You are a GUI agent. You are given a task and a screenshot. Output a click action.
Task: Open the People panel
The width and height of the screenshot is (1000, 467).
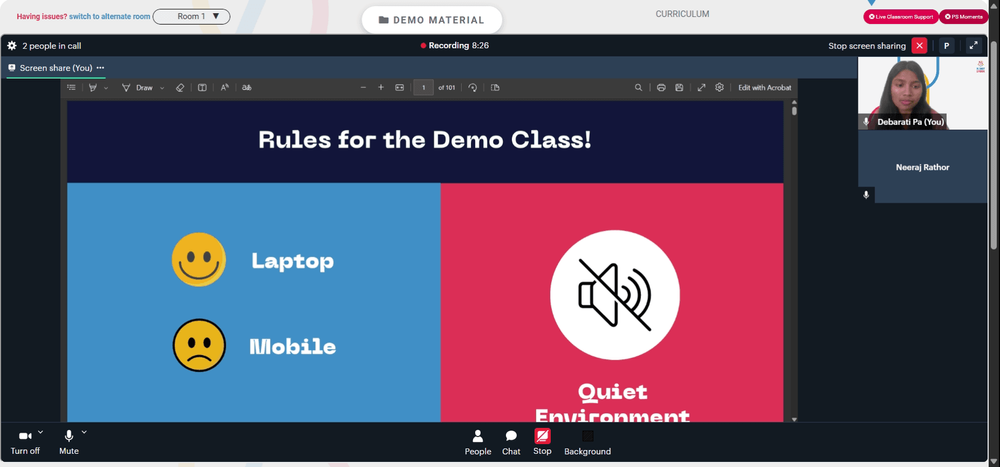(478, 443)
